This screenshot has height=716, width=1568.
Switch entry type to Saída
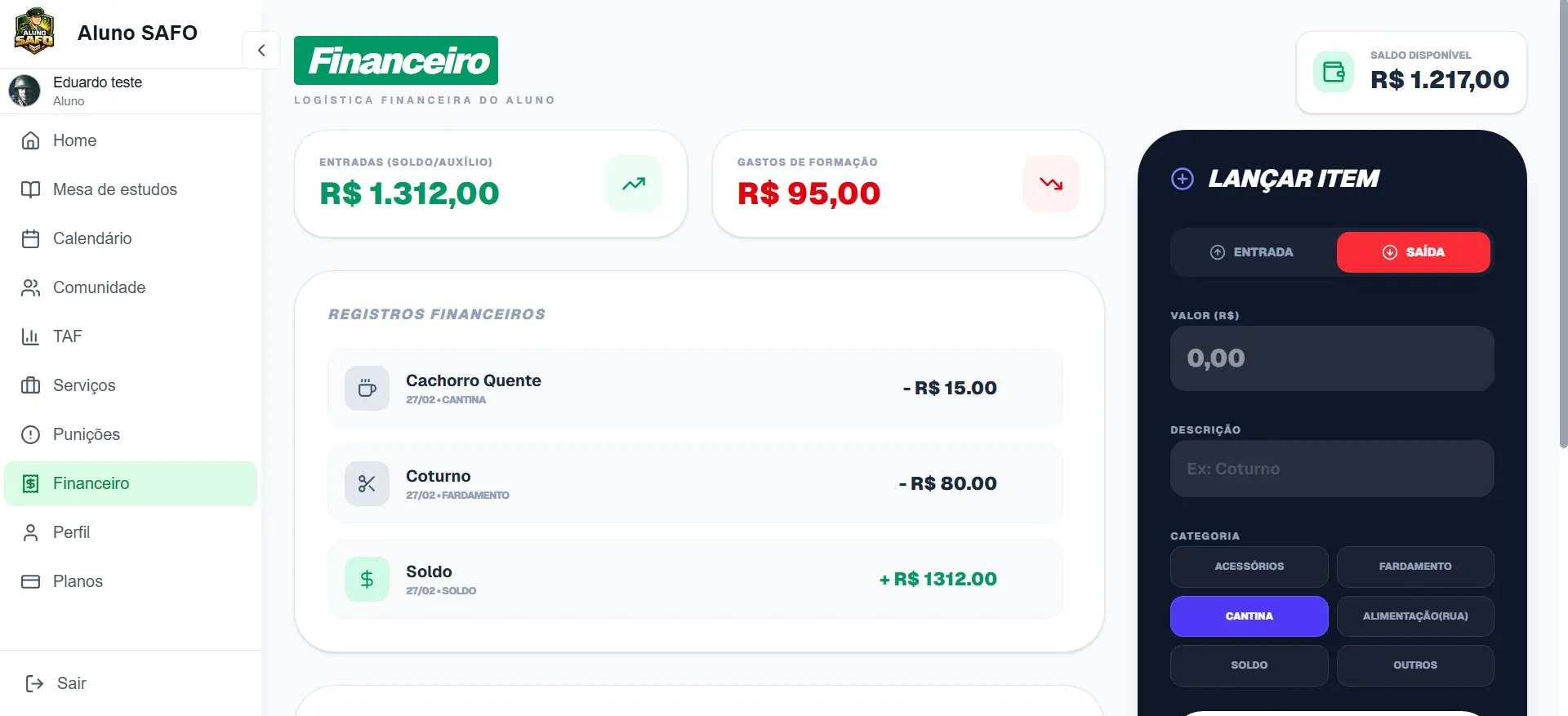pos(1413,252)
